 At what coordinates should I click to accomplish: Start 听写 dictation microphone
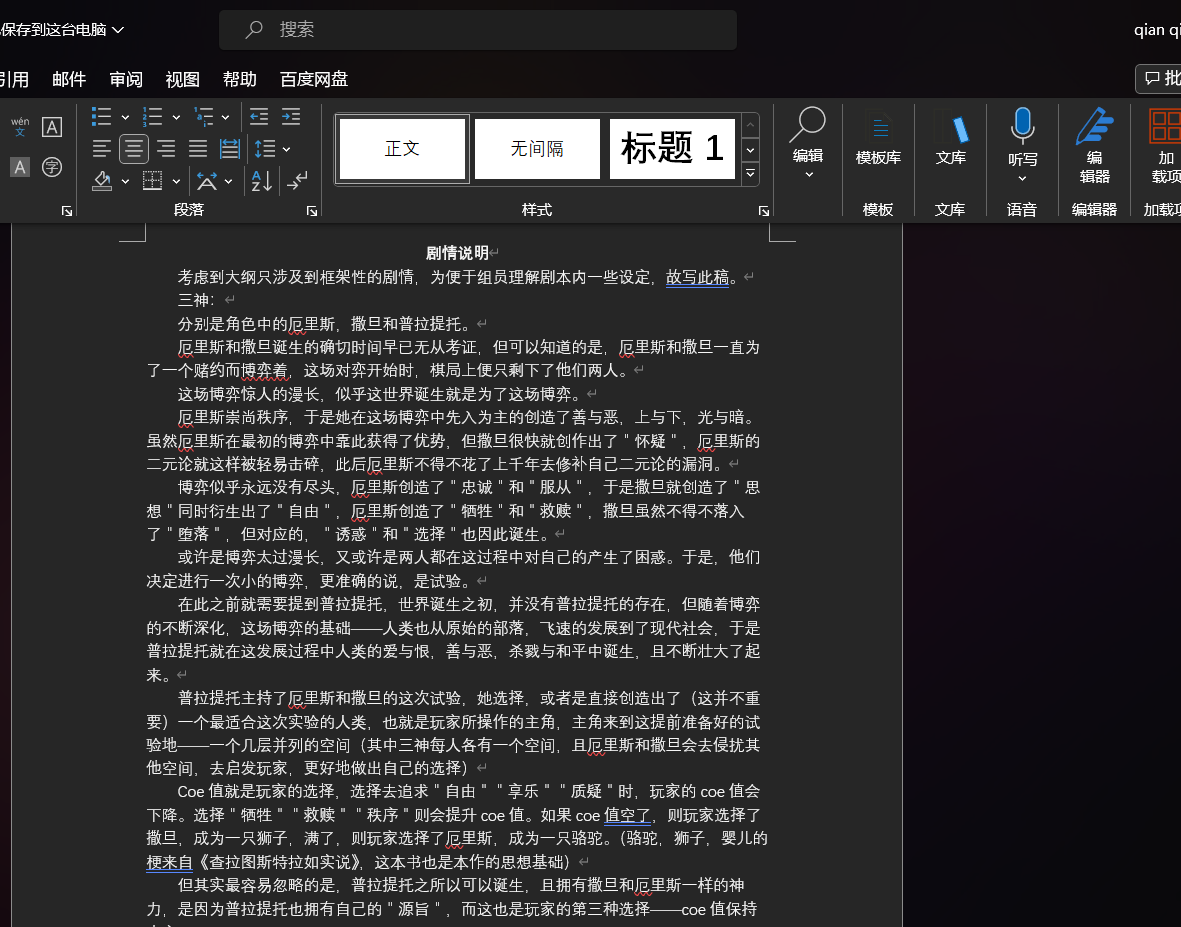tap(1022, 136)
